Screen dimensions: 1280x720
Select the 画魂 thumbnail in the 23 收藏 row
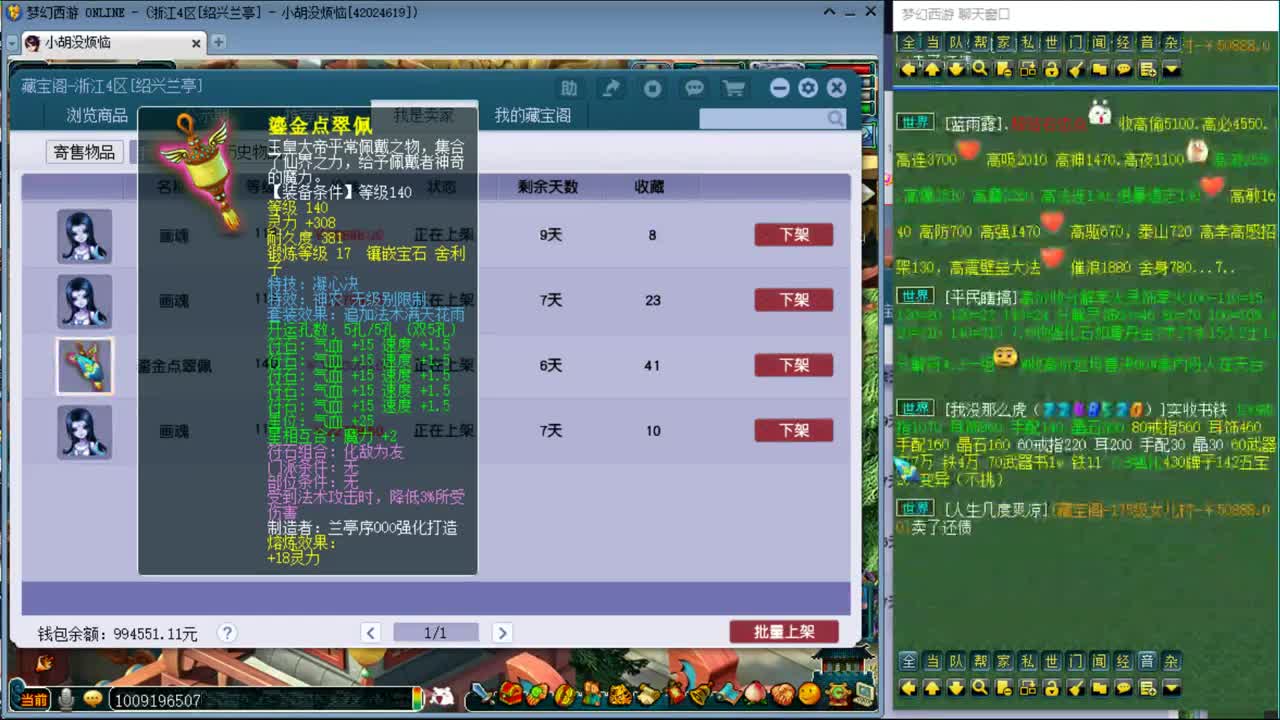point(84,301)
